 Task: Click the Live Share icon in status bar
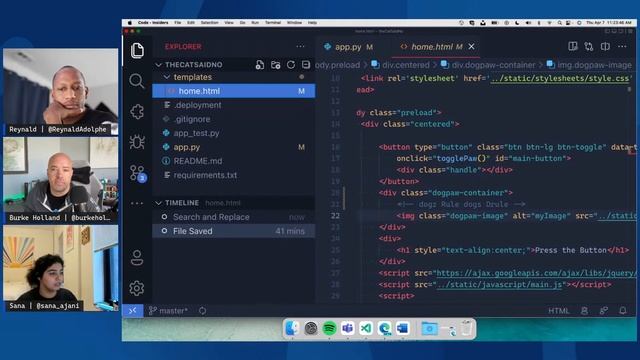point(604,311)
